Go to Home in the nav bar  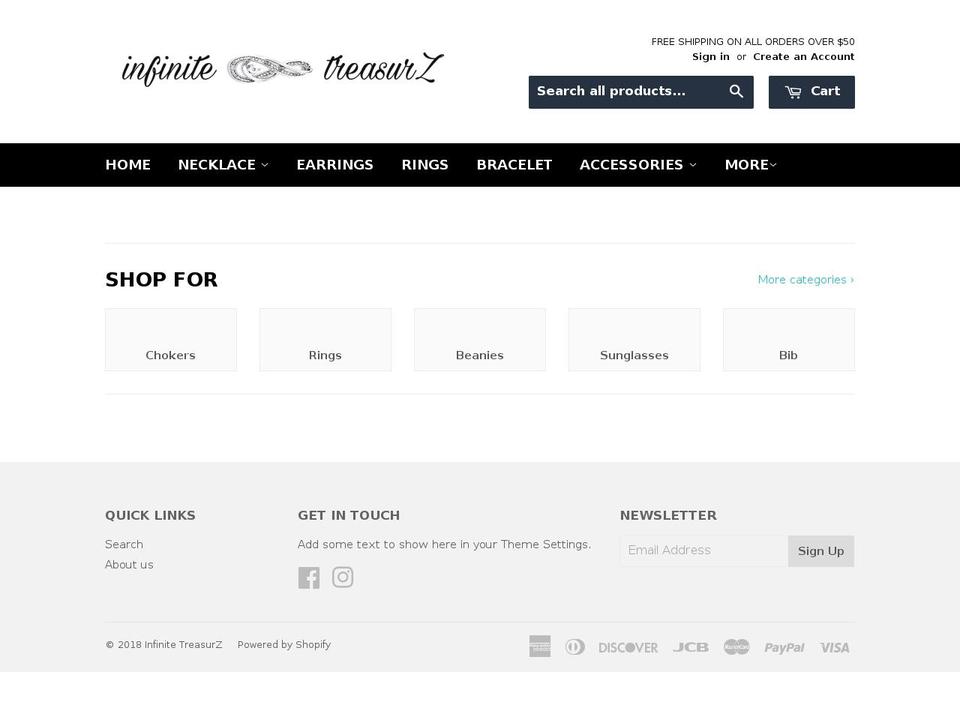coord(128,165)
